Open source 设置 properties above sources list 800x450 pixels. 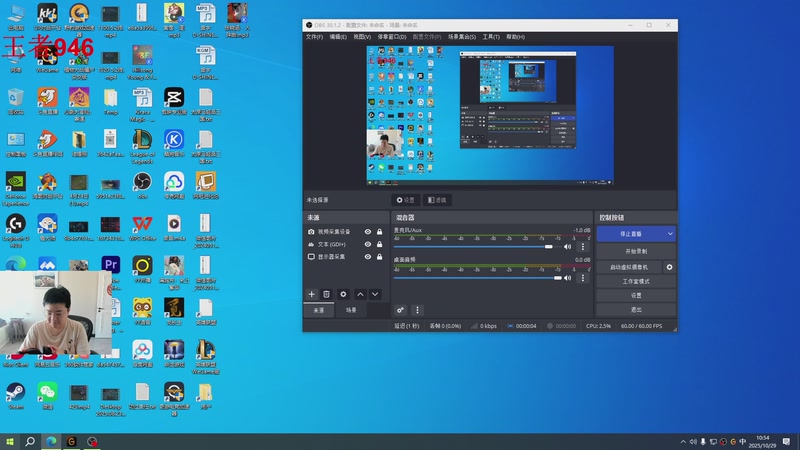pyautogui.click(x=406, y=200)
